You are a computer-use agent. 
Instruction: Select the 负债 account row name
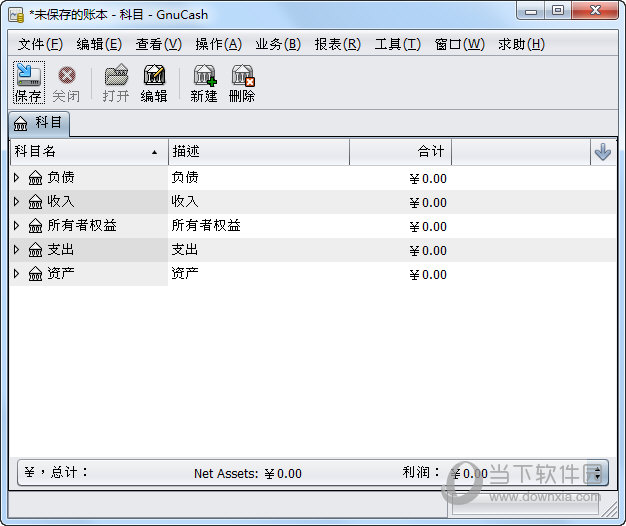coord(61,177)
